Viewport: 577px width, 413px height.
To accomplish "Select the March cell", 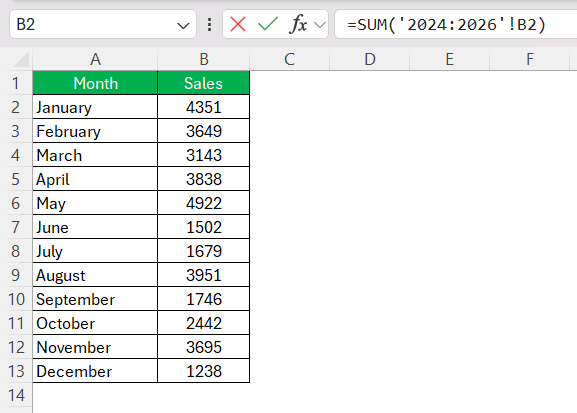I will click(95, 155).
